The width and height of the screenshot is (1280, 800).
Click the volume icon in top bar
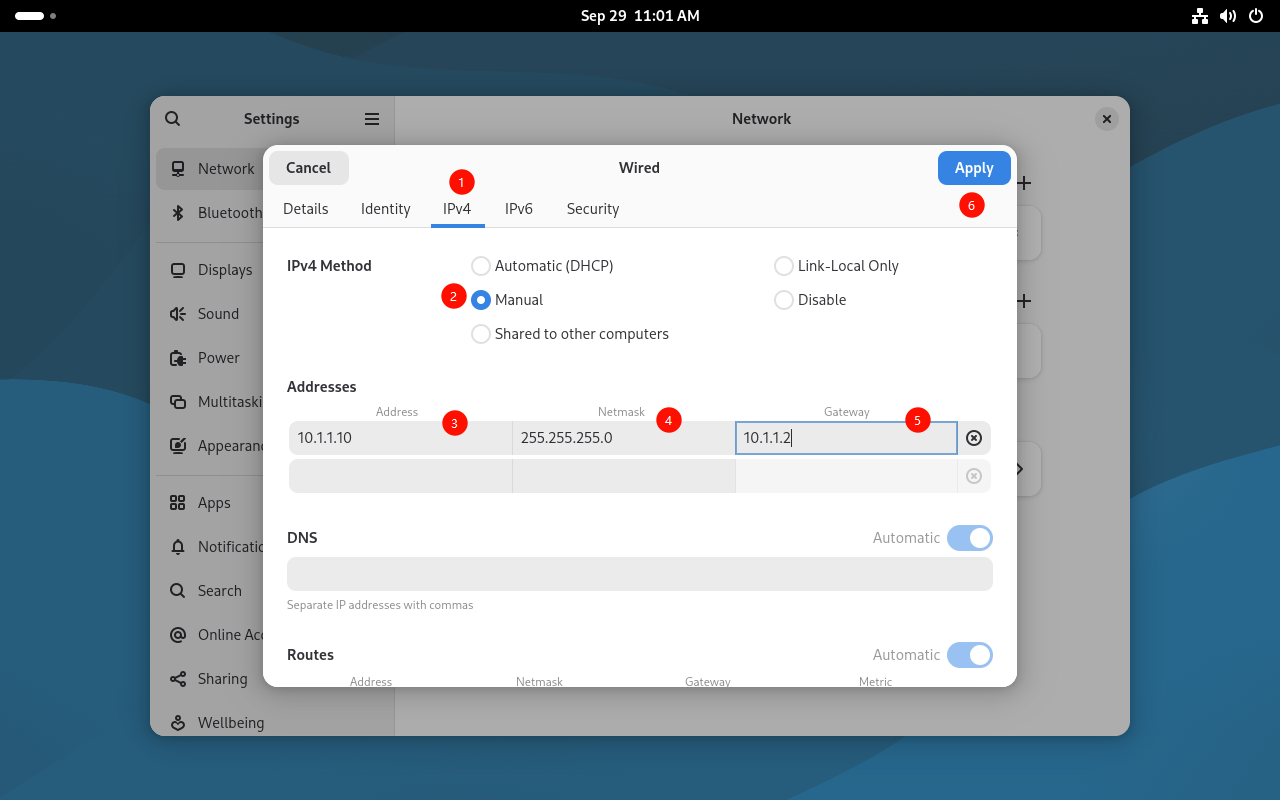pos(1228,16)
